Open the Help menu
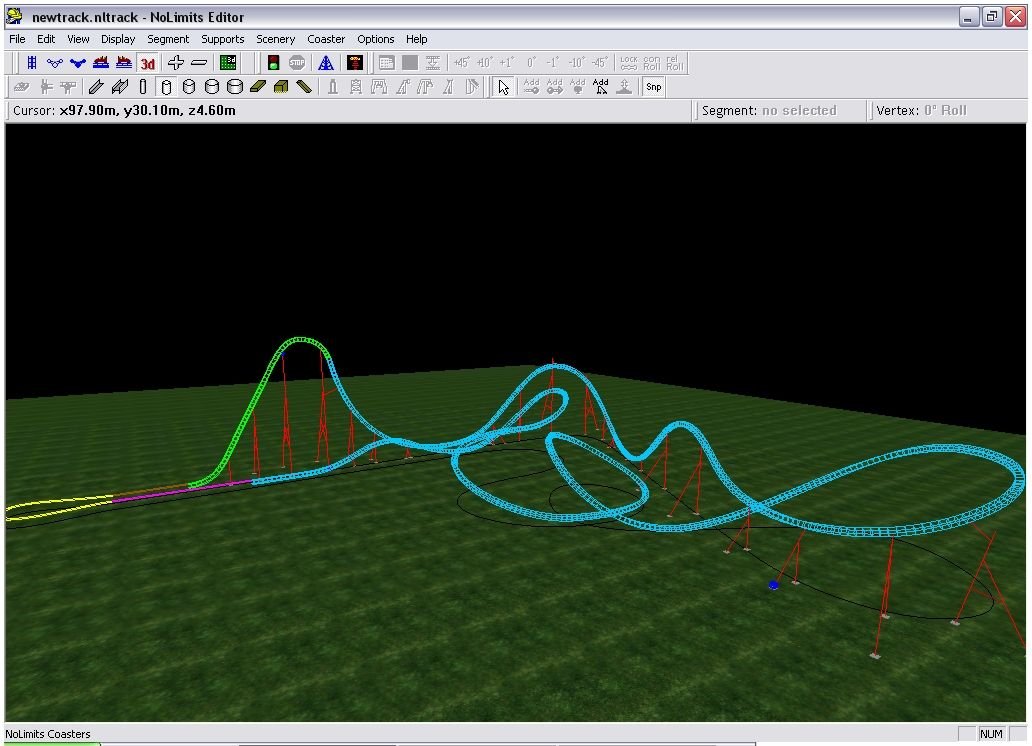The height and width of the screenshot is (746, 1032). pos(416,40)
